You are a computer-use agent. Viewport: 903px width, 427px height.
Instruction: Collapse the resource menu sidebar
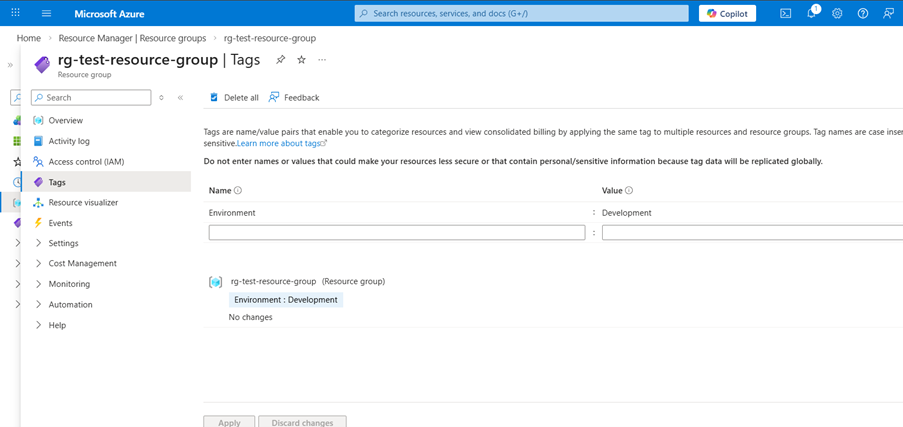point(180,98)
